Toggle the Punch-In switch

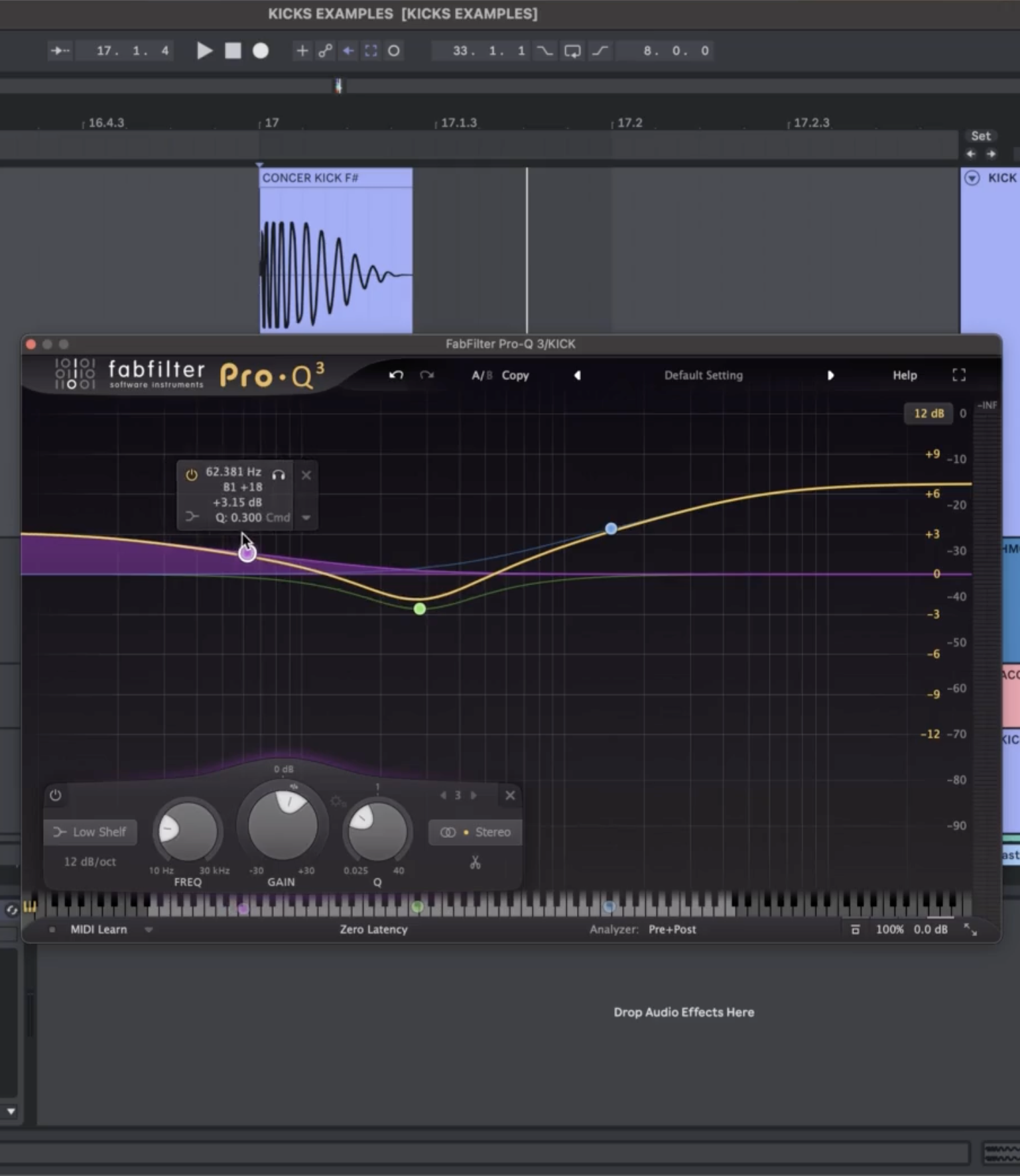point(544,50)
